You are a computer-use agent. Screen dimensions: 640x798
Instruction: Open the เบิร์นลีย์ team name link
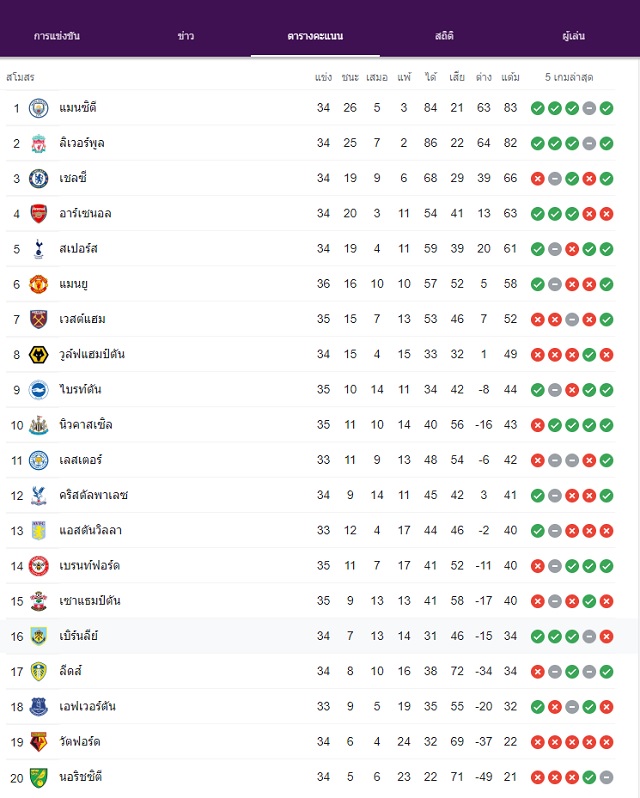(78, 636)
